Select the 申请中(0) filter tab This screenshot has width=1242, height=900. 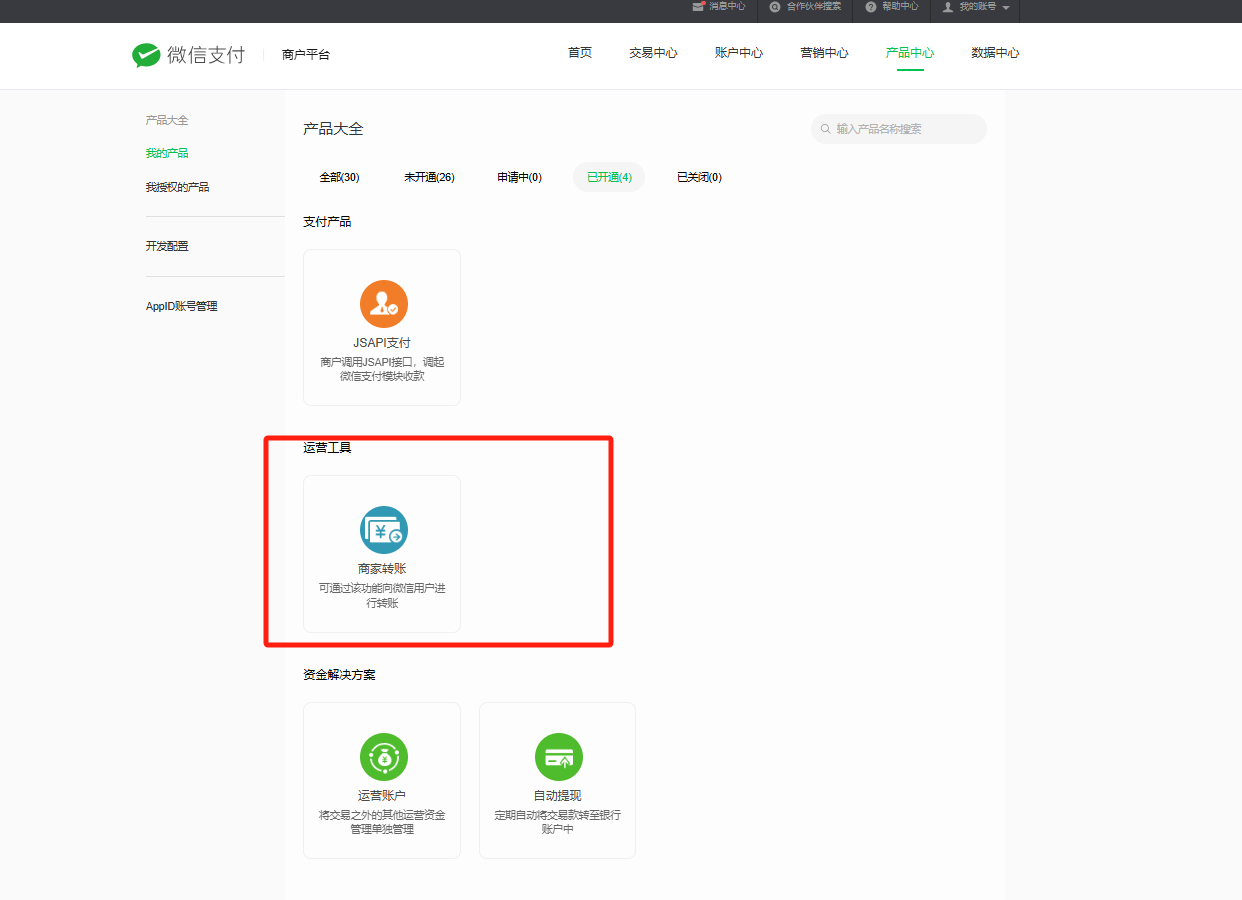(x=519, y=177)
